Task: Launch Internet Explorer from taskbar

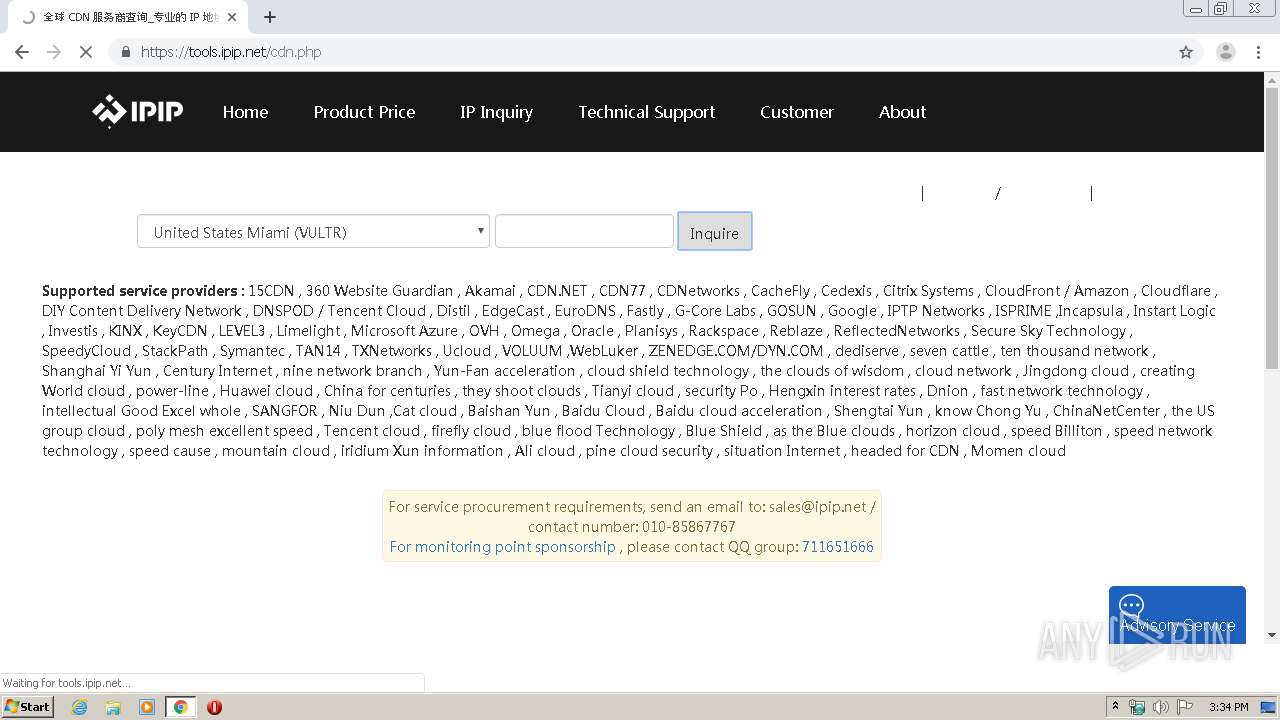Action: pos(79,707)
